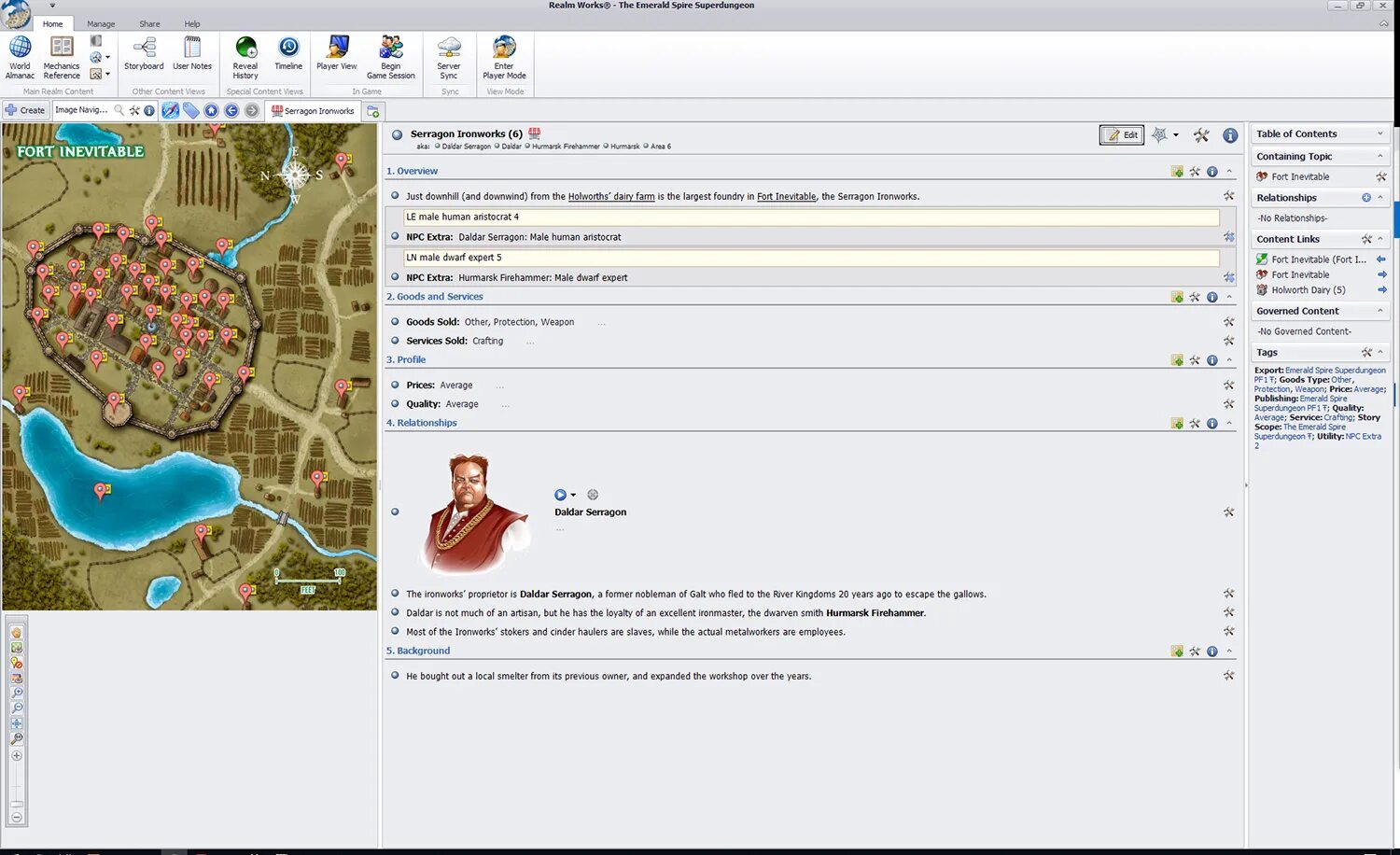Add snippet to Overview section
The width and height of the screenshot is (1400, 855).
pyautogui.click(x=1177, y=172)
